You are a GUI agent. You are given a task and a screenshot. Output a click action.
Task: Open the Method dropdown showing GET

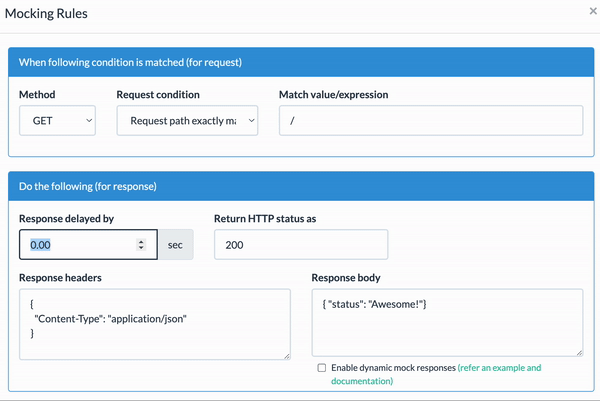tap(57, 121)
